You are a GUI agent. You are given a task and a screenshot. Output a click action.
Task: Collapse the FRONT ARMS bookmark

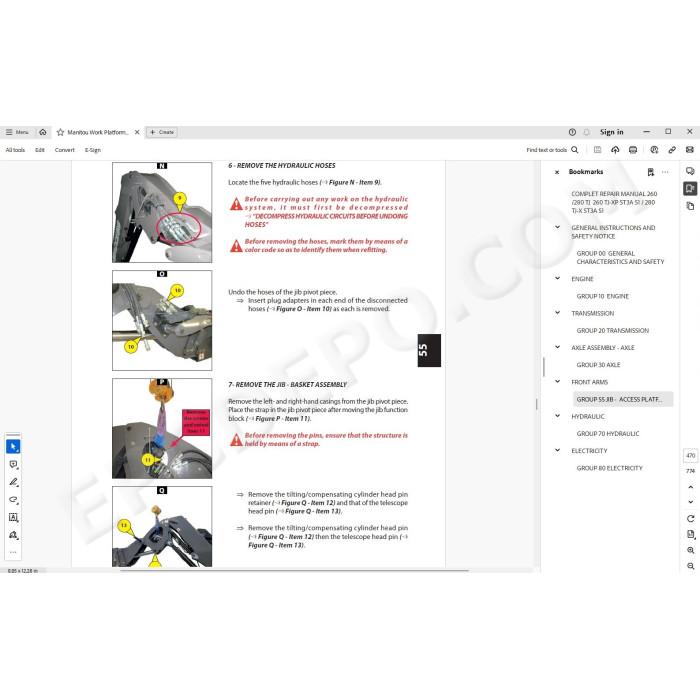(557, 382)
